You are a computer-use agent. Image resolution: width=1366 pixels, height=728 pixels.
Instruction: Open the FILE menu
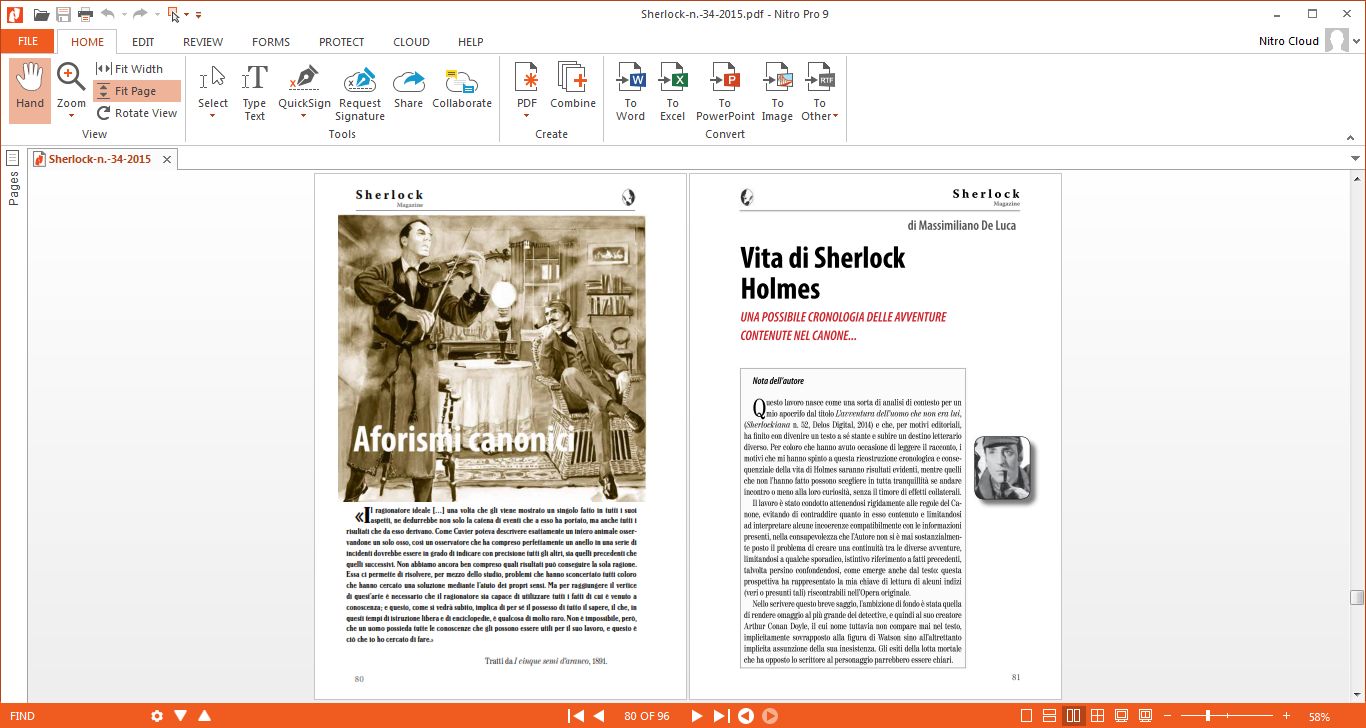[x=28, y=42]
